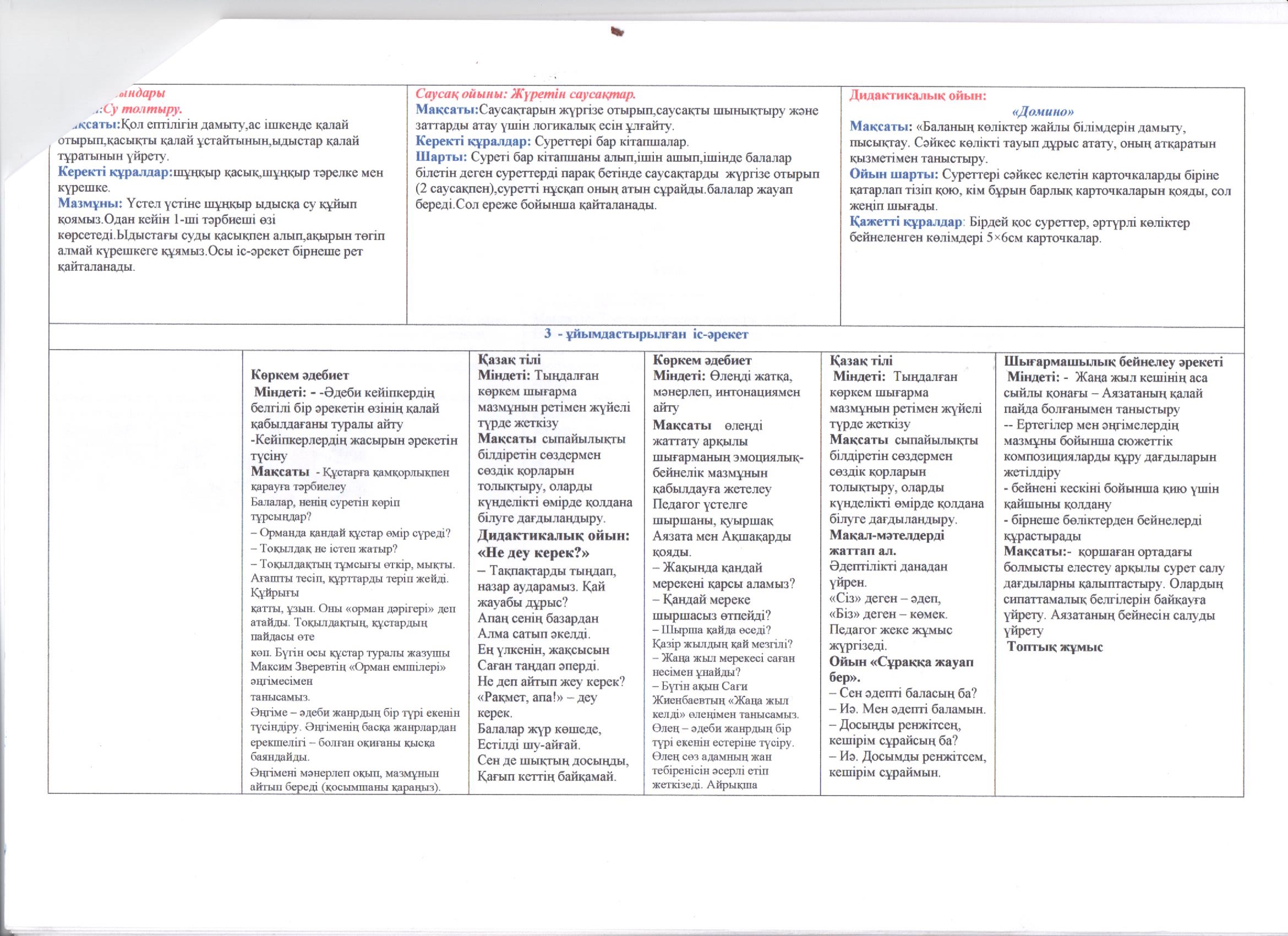The image size is (1288, 936).
Task: Click the 'Дидактикалық ойын:' red heading at the top right
Action: 917,96
